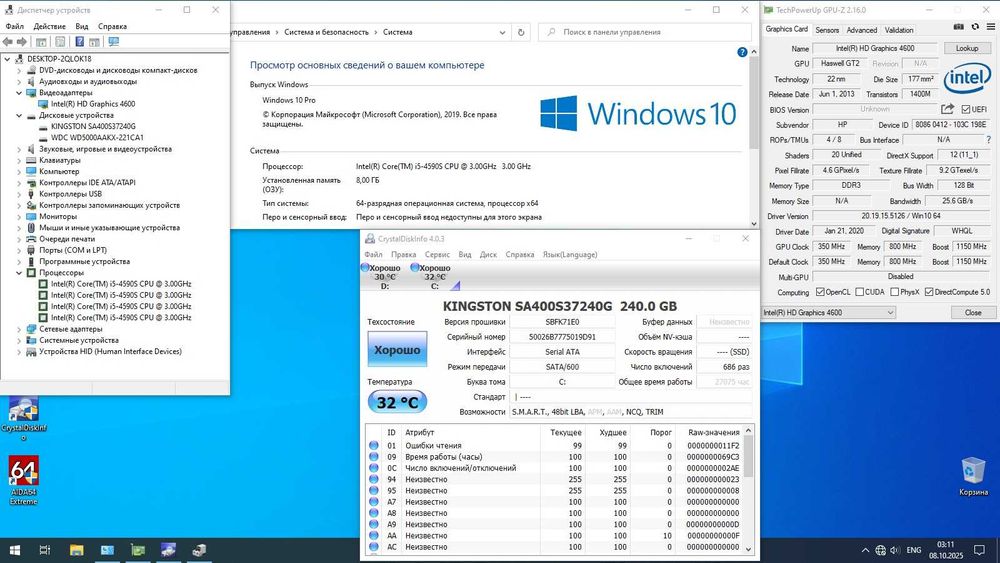This screenshot has width=1000, height=563.
Task: Click Control Panel search field
Action: [644, 32]
